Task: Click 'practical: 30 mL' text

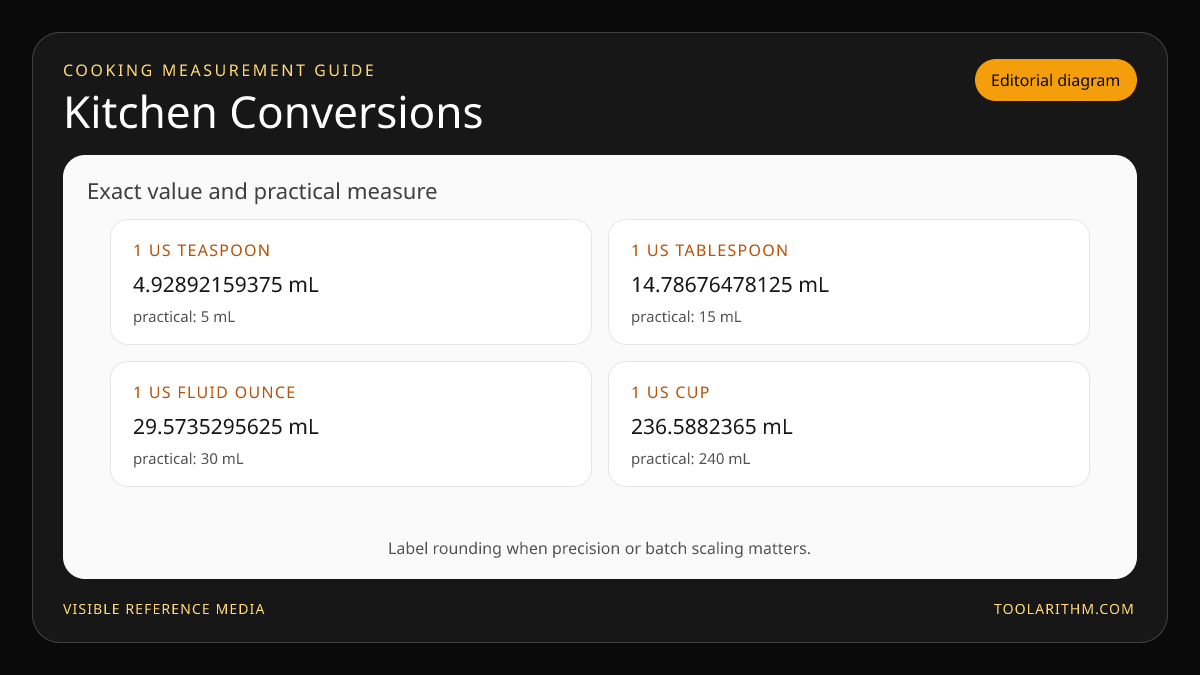Action: click(x=188, y=459)
